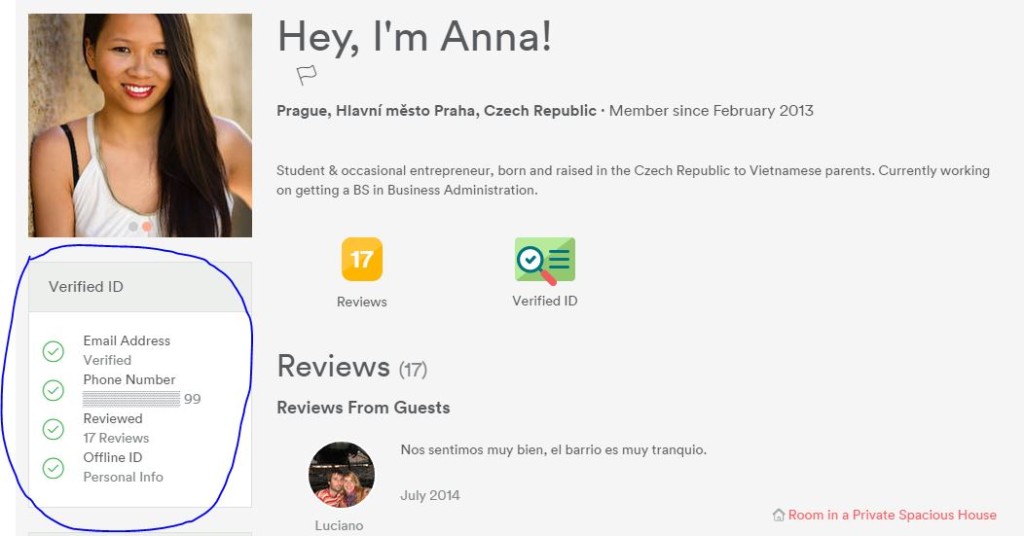
Task: Open Luciano's reviewer profile picture
Action: coord(341,475)
